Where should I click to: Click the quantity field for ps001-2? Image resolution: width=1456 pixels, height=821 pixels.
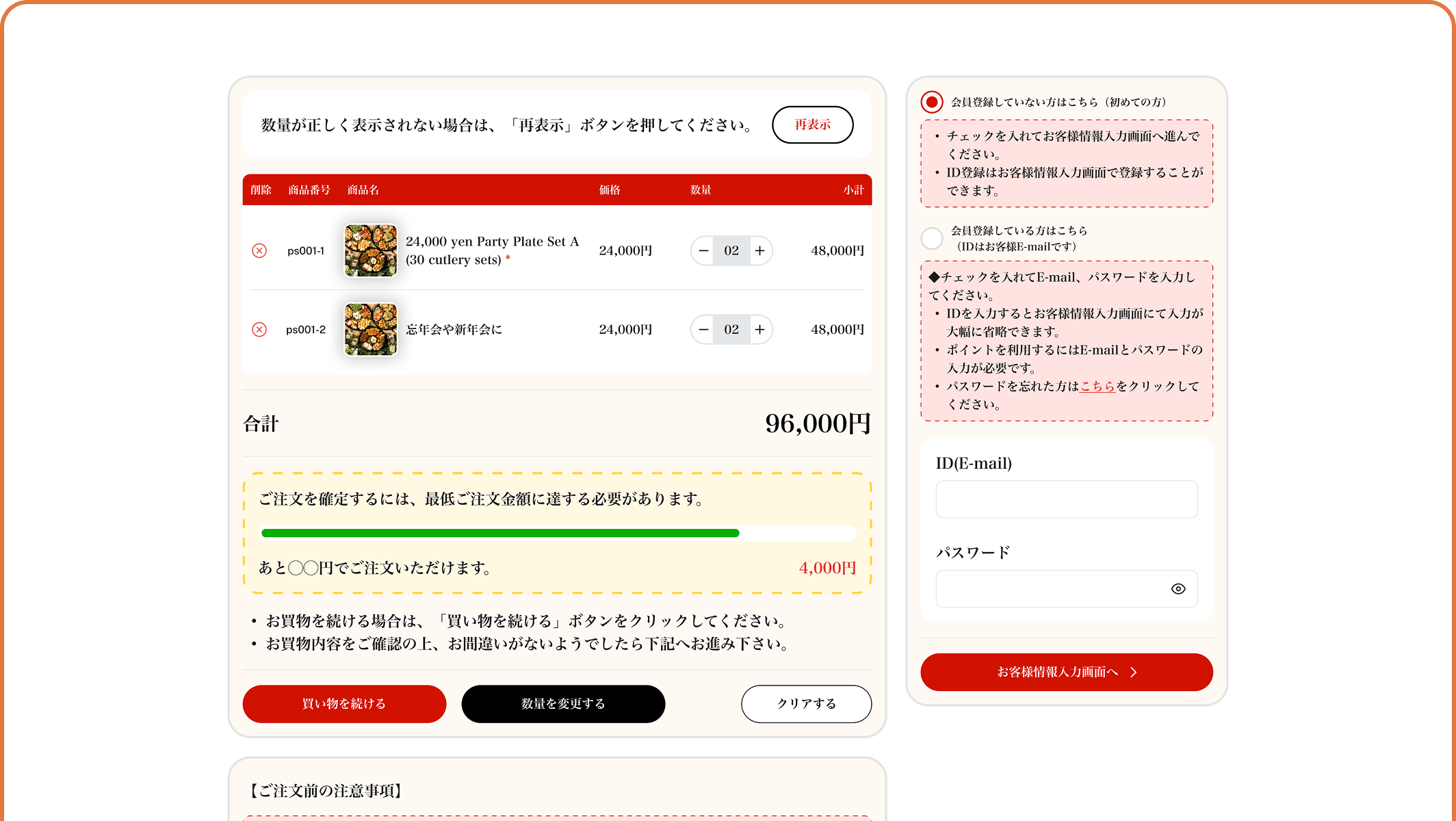(x=731, y=330)
